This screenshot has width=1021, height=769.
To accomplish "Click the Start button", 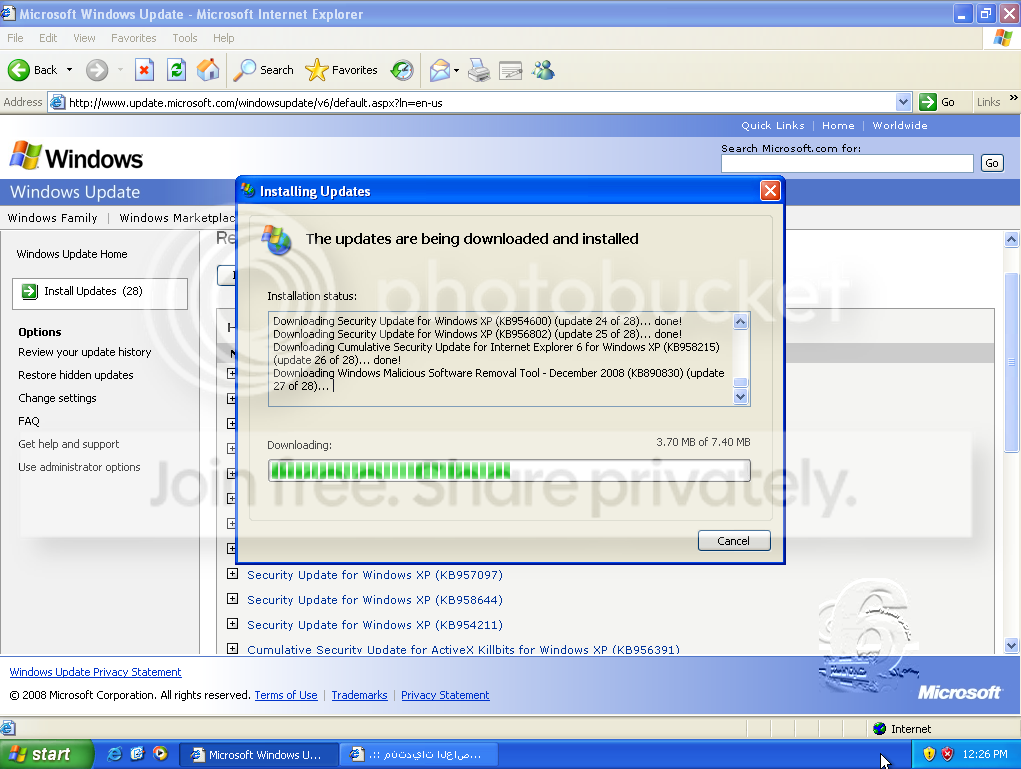I will [46, 754].
